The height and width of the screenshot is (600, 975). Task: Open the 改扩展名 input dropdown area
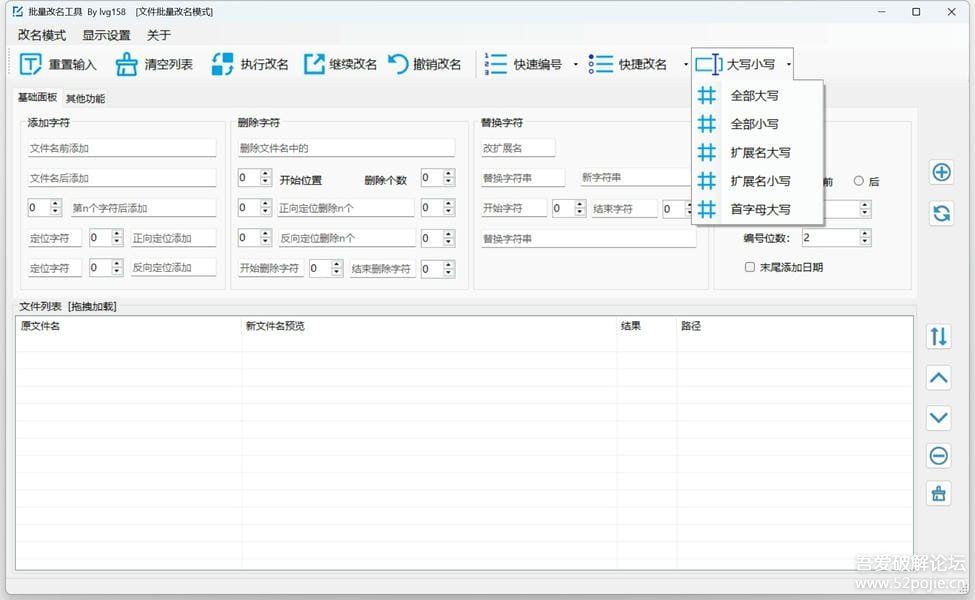click(x=518, y=146)
